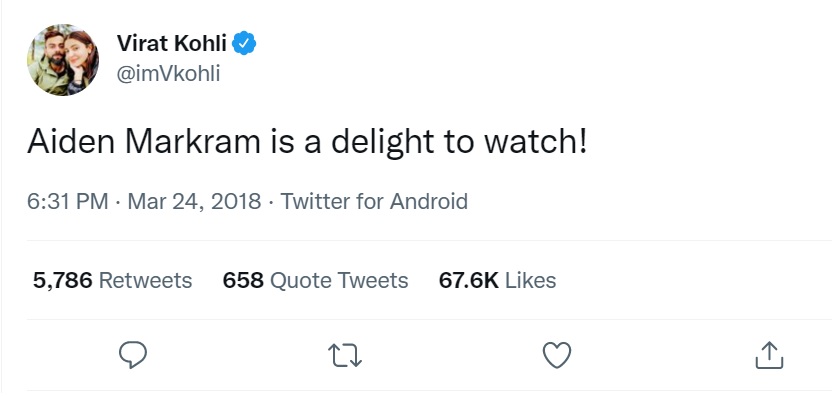Click the word delight in the tweet text
This screenshot has height=396, width=832.
[x=383, y=143]
